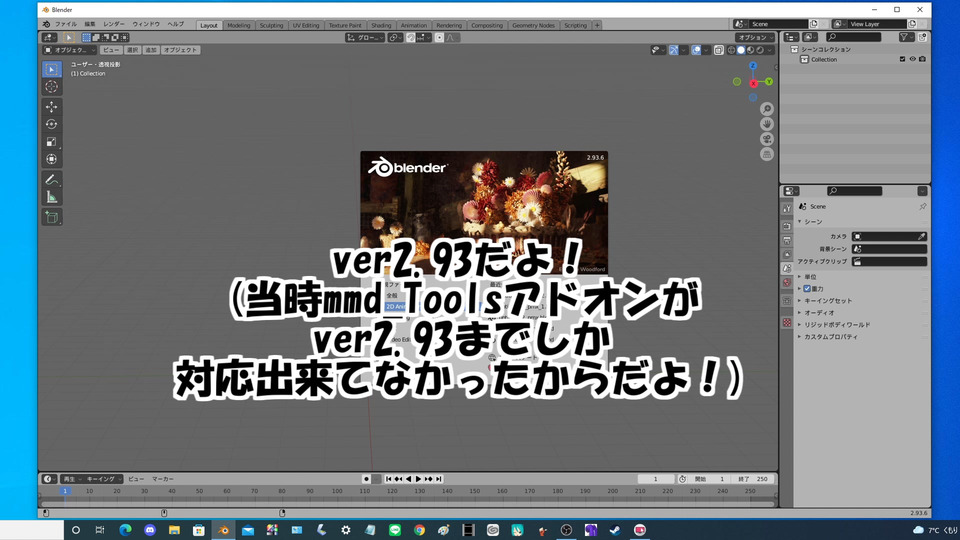Click the end frame field showing 250
The height and width of the screenshot is (540, 960).
[753, 479]
